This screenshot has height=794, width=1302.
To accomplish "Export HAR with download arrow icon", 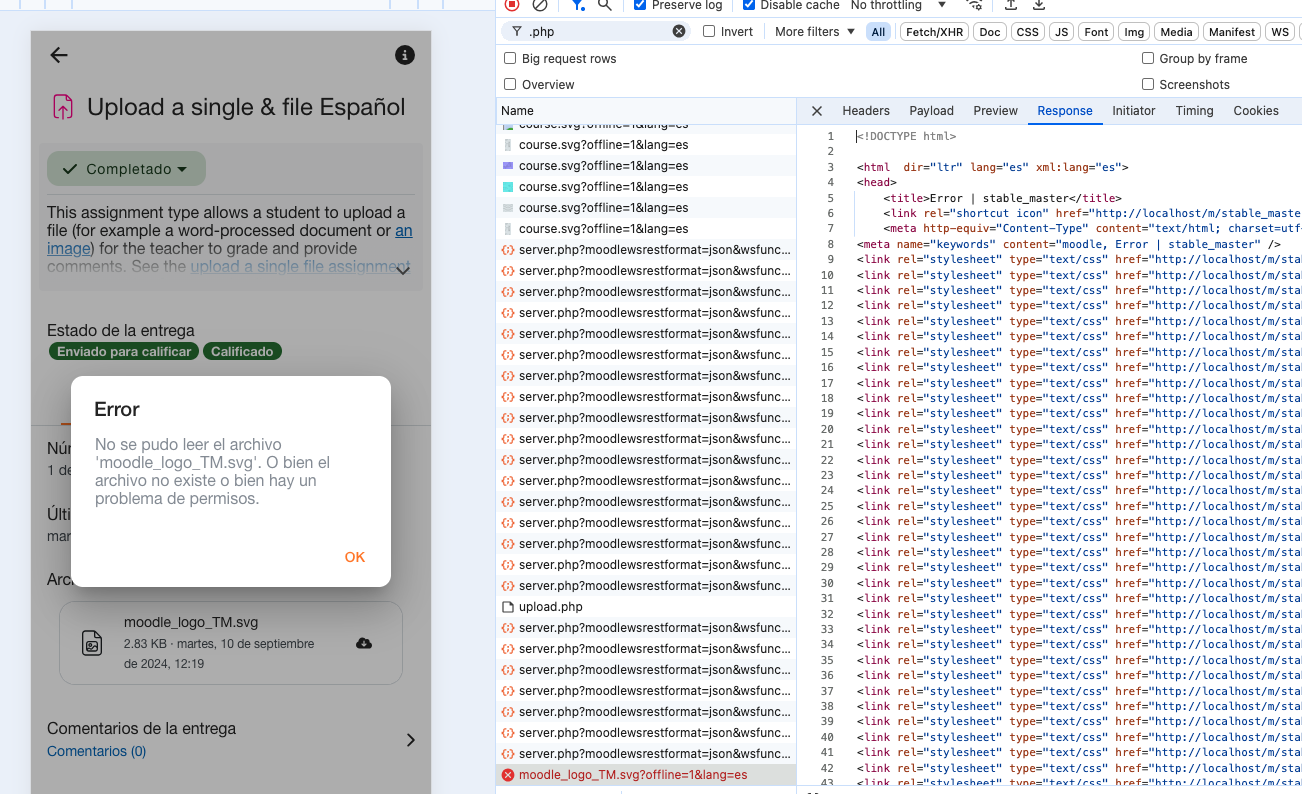I will (1039, 5).
